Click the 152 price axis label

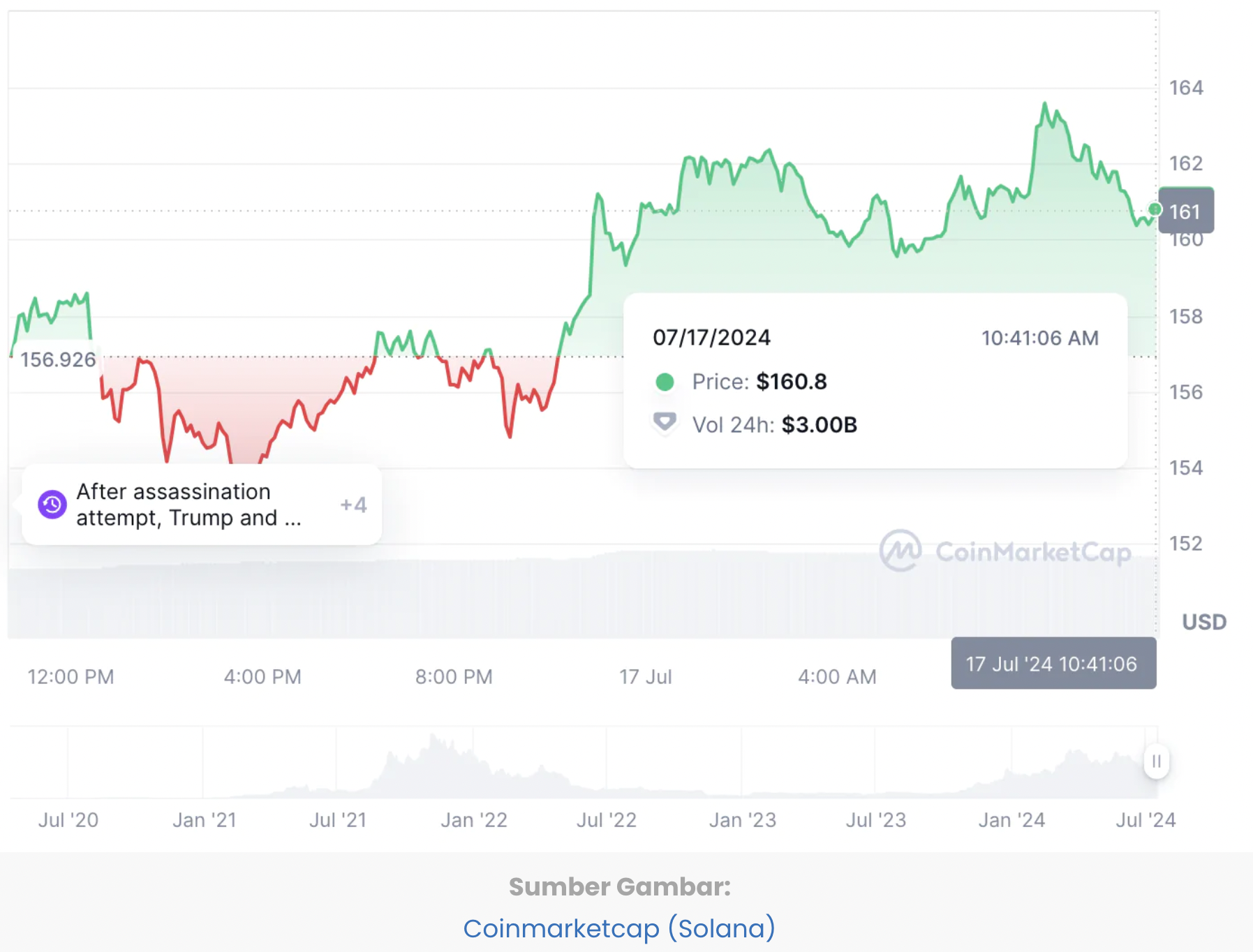click(x=1186, y=544)
